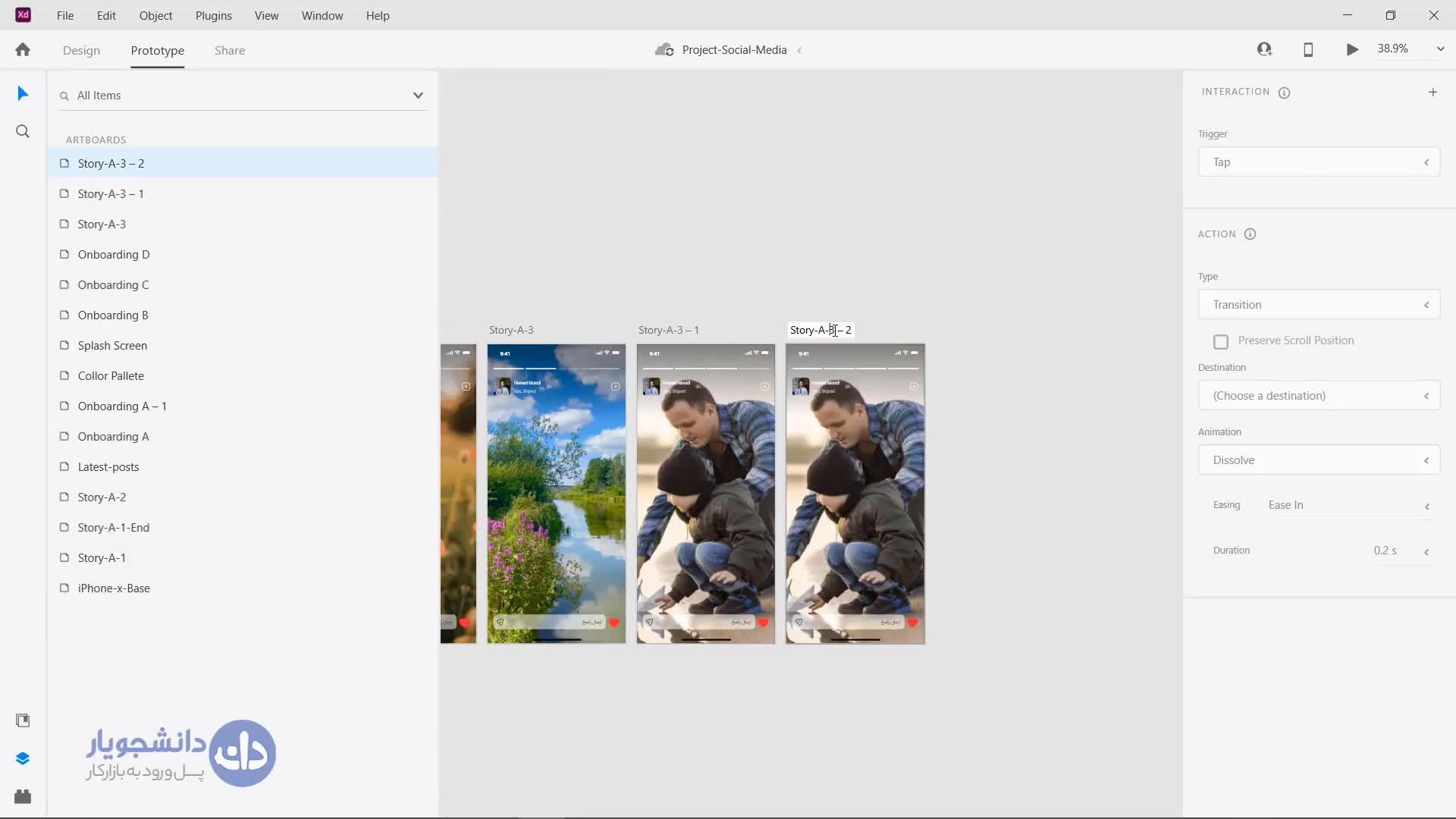Viewport: 1456px width, 819px height.
Task: Open the Destination dropdown
Action: [x=1319, y=396]
